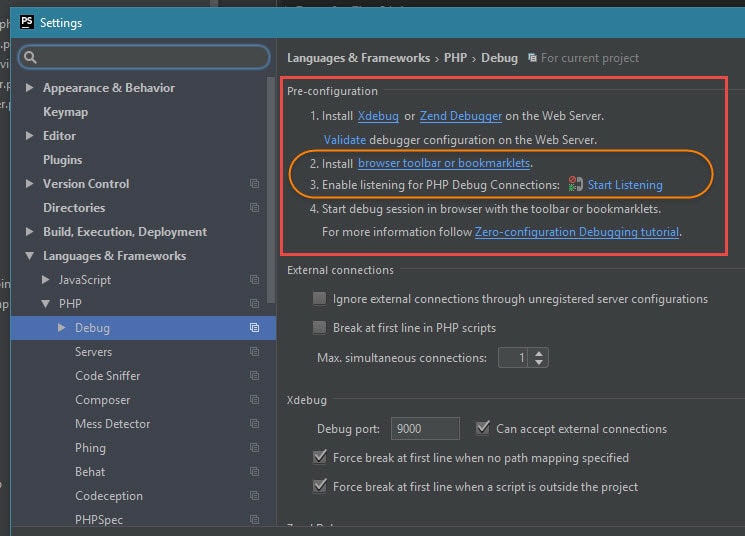Click project-level icon on PHPSpec row

(x=255, y=519)
